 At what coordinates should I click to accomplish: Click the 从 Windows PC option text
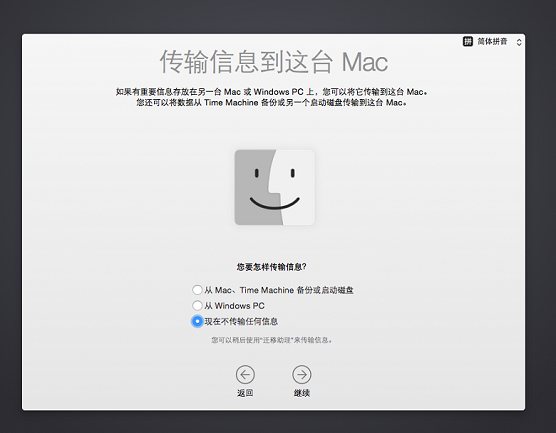[x=234, y=306]
